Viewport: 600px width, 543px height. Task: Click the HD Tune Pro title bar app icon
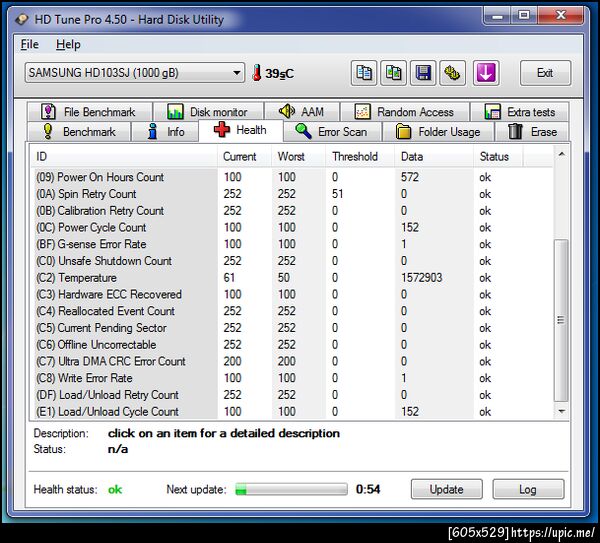(x=21, y=19)
